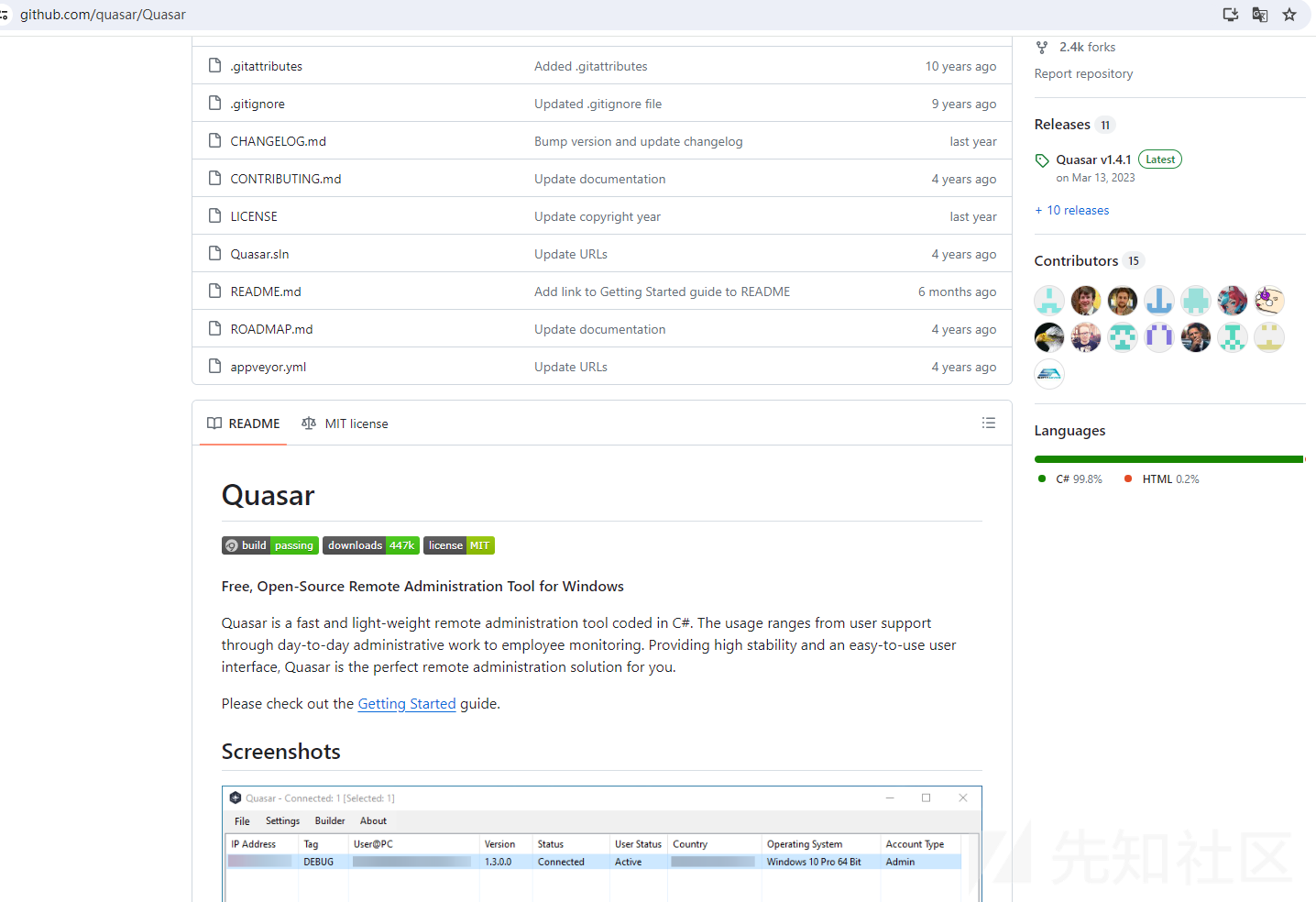1316x902 pixels.
Task: Click the file icon next to appveyor.yml
Action: (x=215, y=366)
